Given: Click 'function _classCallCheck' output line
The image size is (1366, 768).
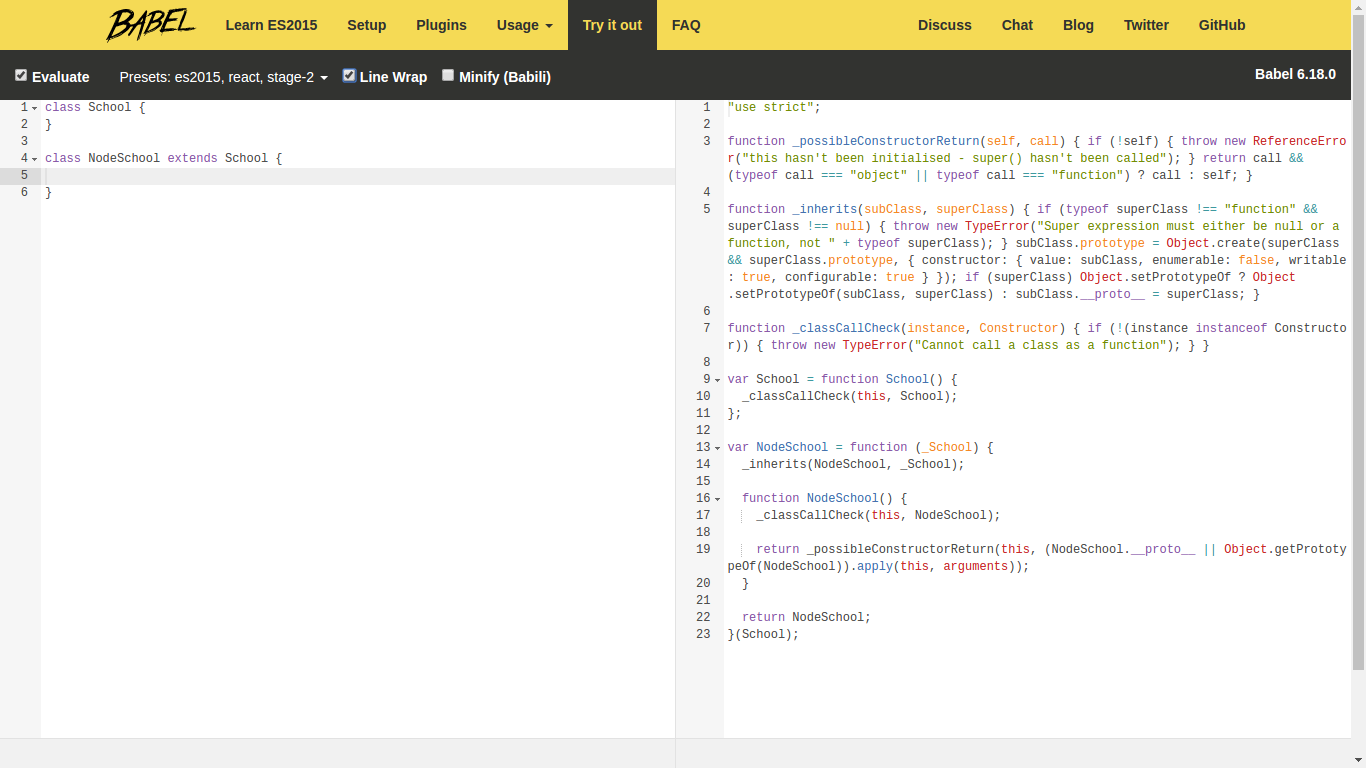Looking at the screenshot, I should tap(1037, 336).
